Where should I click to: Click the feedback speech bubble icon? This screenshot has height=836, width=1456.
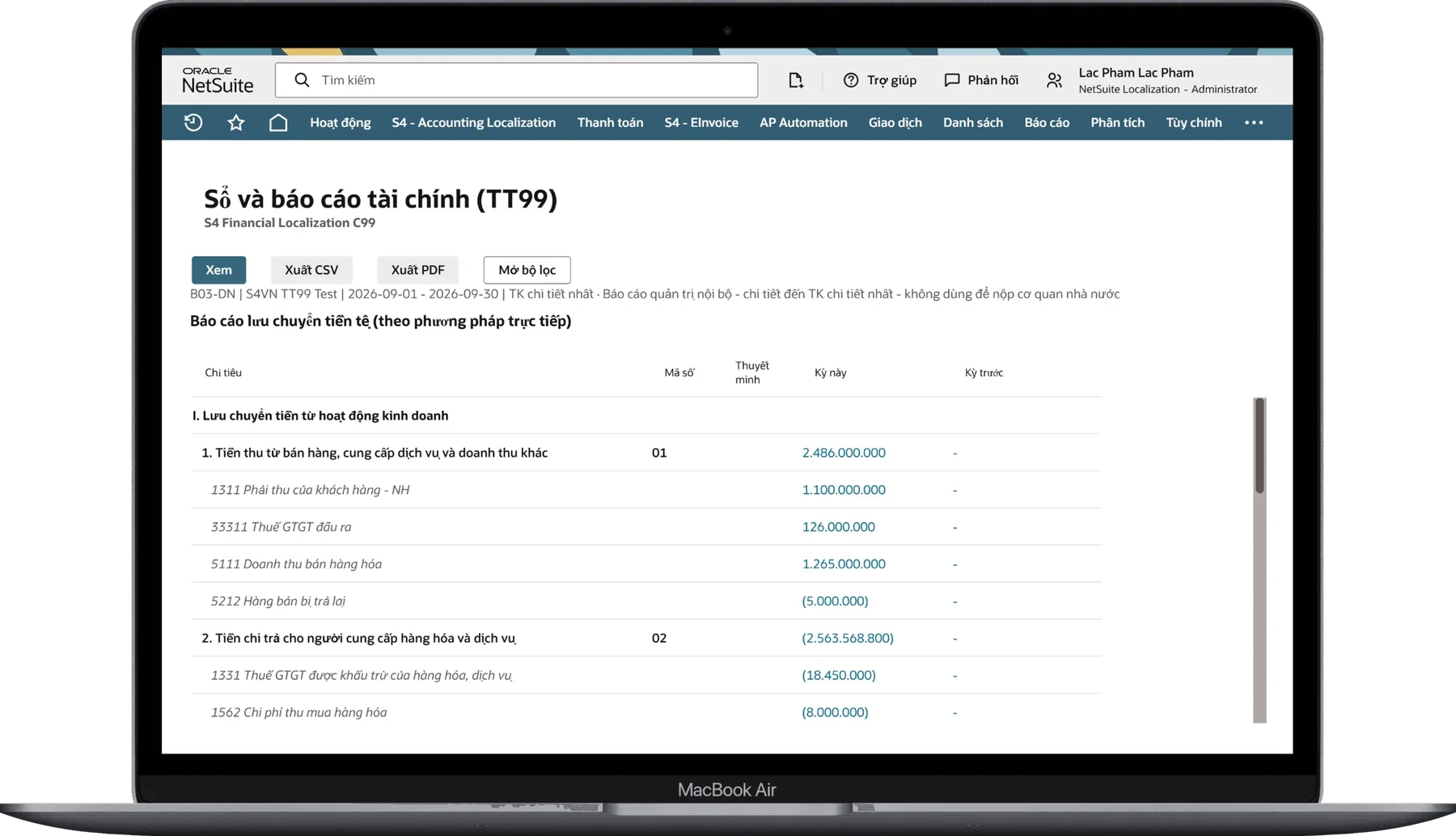(x=952, y=80)
